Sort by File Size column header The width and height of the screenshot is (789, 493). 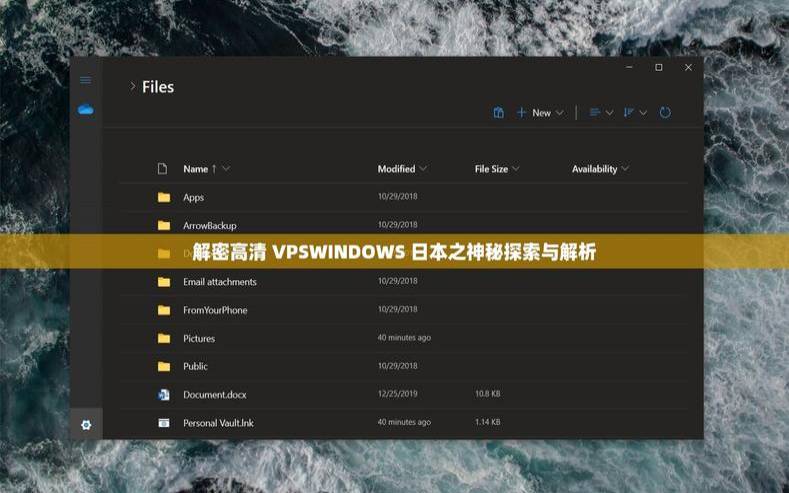click(x=491, y=169)
